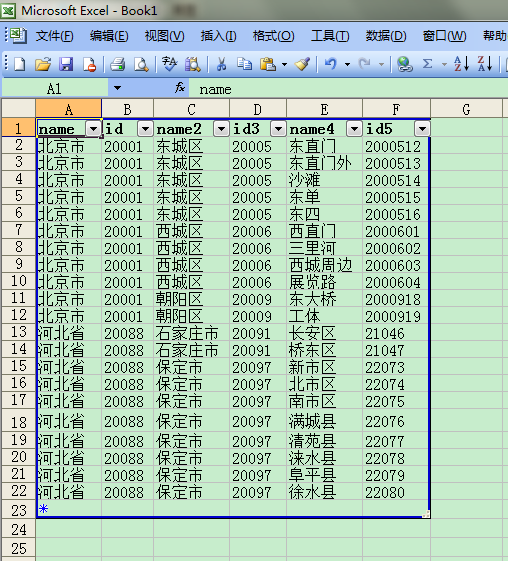The image size is (508, 561).
Task: Click the Research binoculars icon
Action: point(193,64)
